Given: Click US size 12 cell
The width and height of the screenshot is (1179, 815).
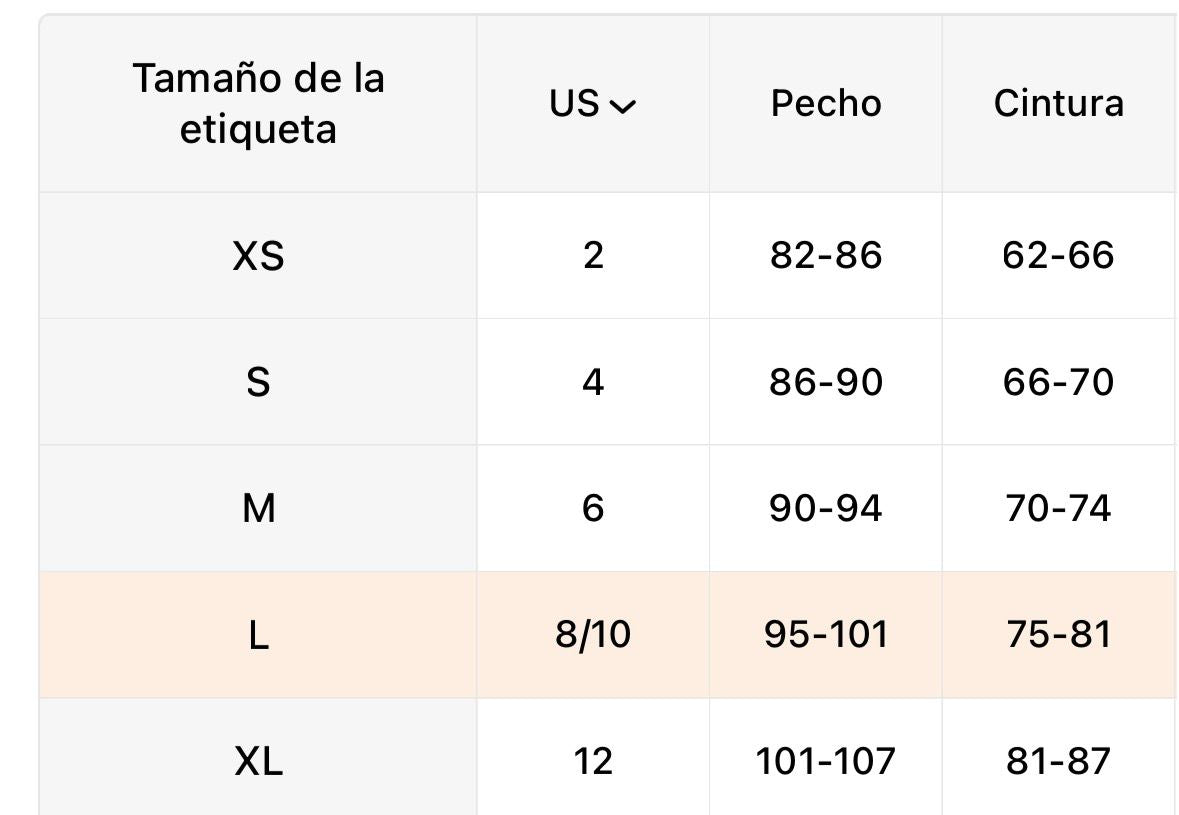Looking at the screenshot, I should coord(593,762).
